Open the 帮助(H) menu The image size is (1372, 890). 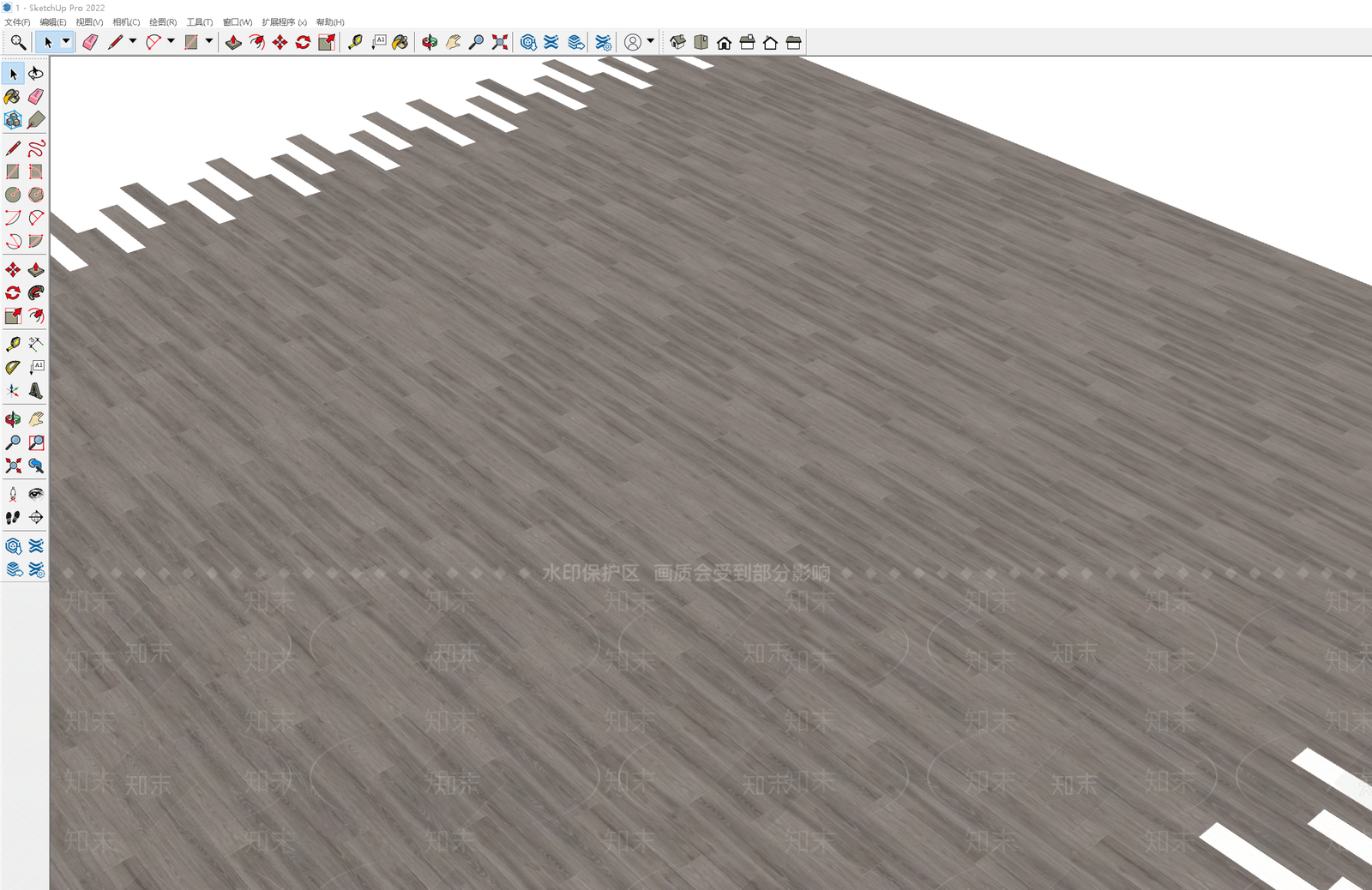pyautogui.click(x=330, y=22)
